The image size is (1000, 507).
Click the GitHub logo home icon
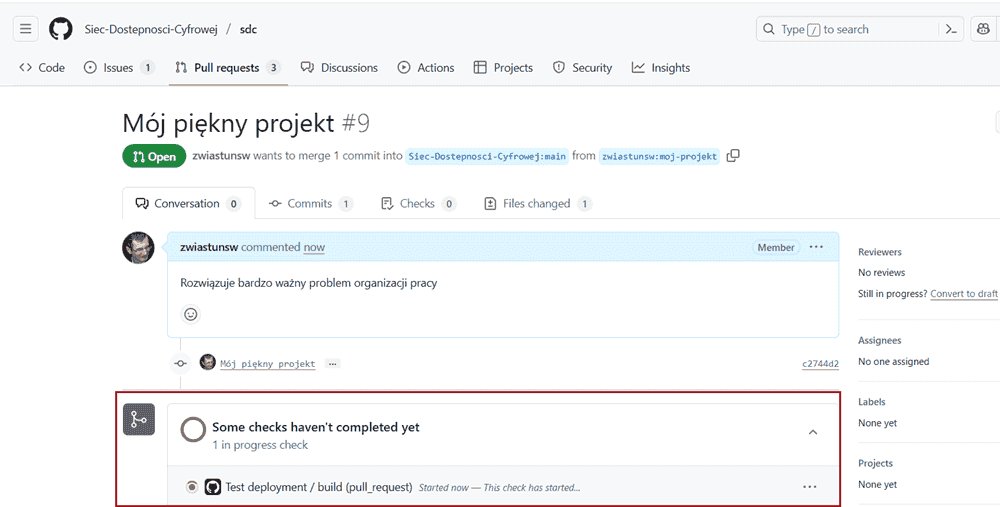click(61, 29)
